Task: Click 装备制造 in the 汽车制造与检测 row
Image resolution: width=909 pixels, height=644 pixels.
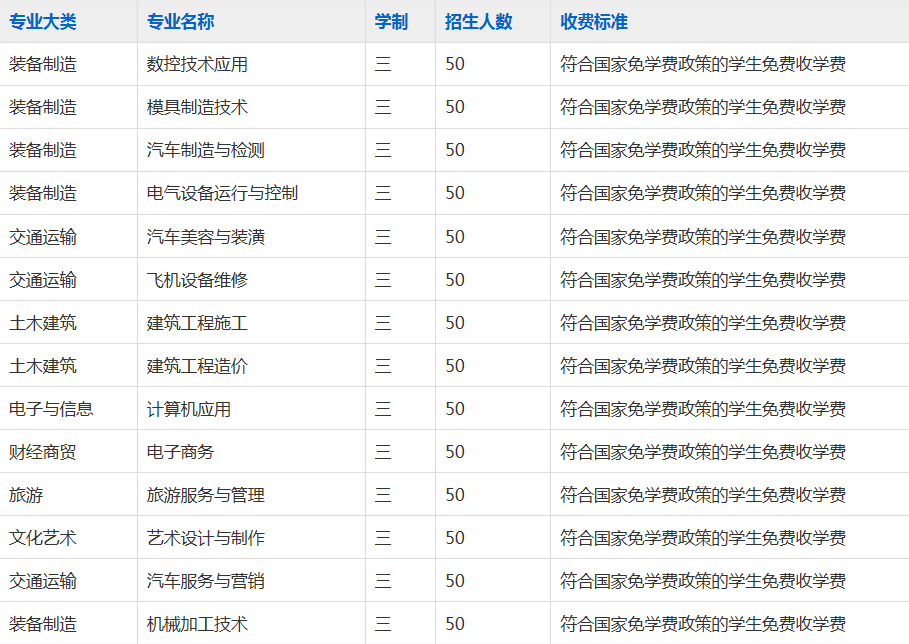Action: point(43,150)
